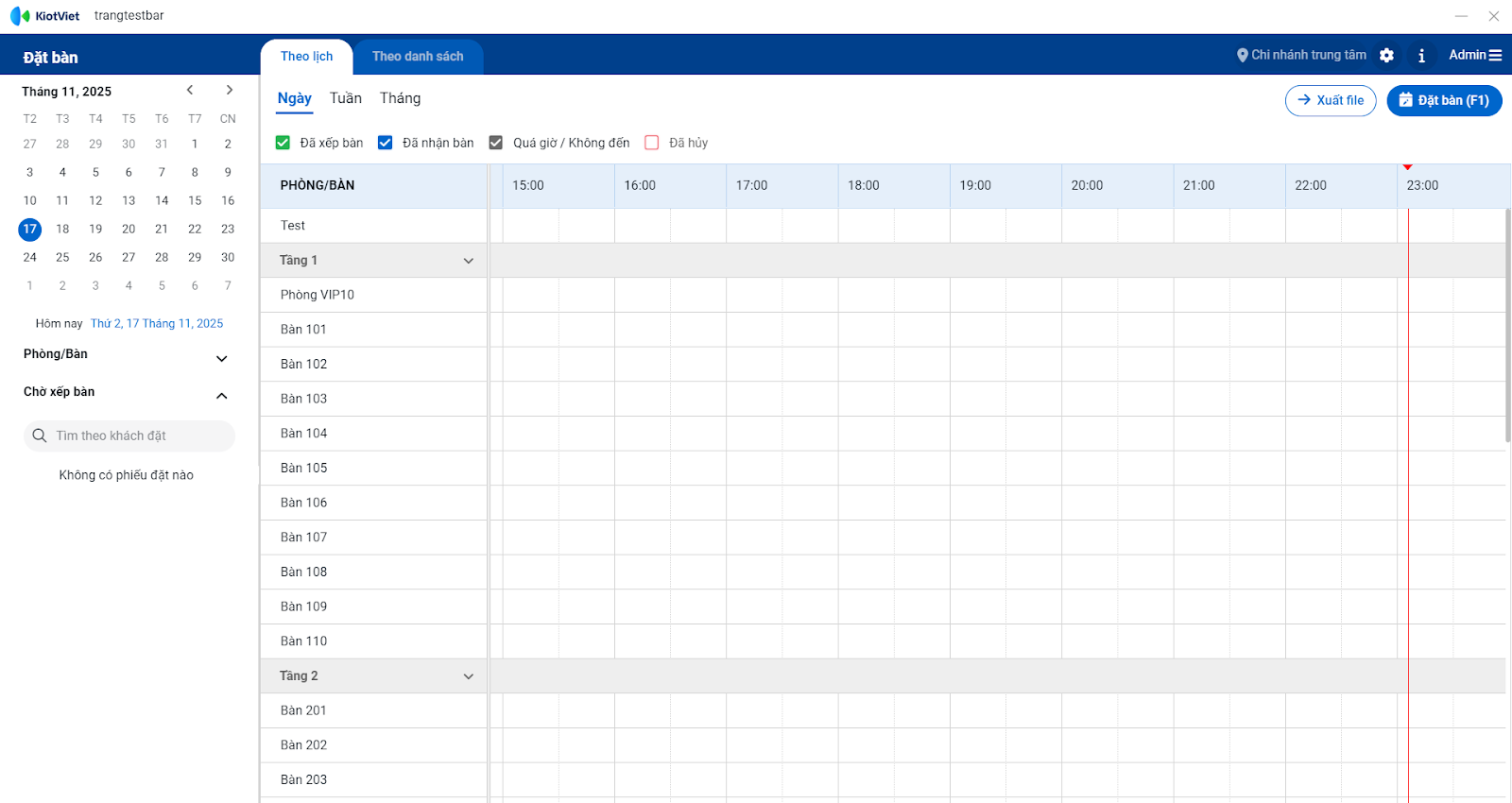Click the Xuất file button
This screenshot has height=803, width=1512.
click(1331, 100)
